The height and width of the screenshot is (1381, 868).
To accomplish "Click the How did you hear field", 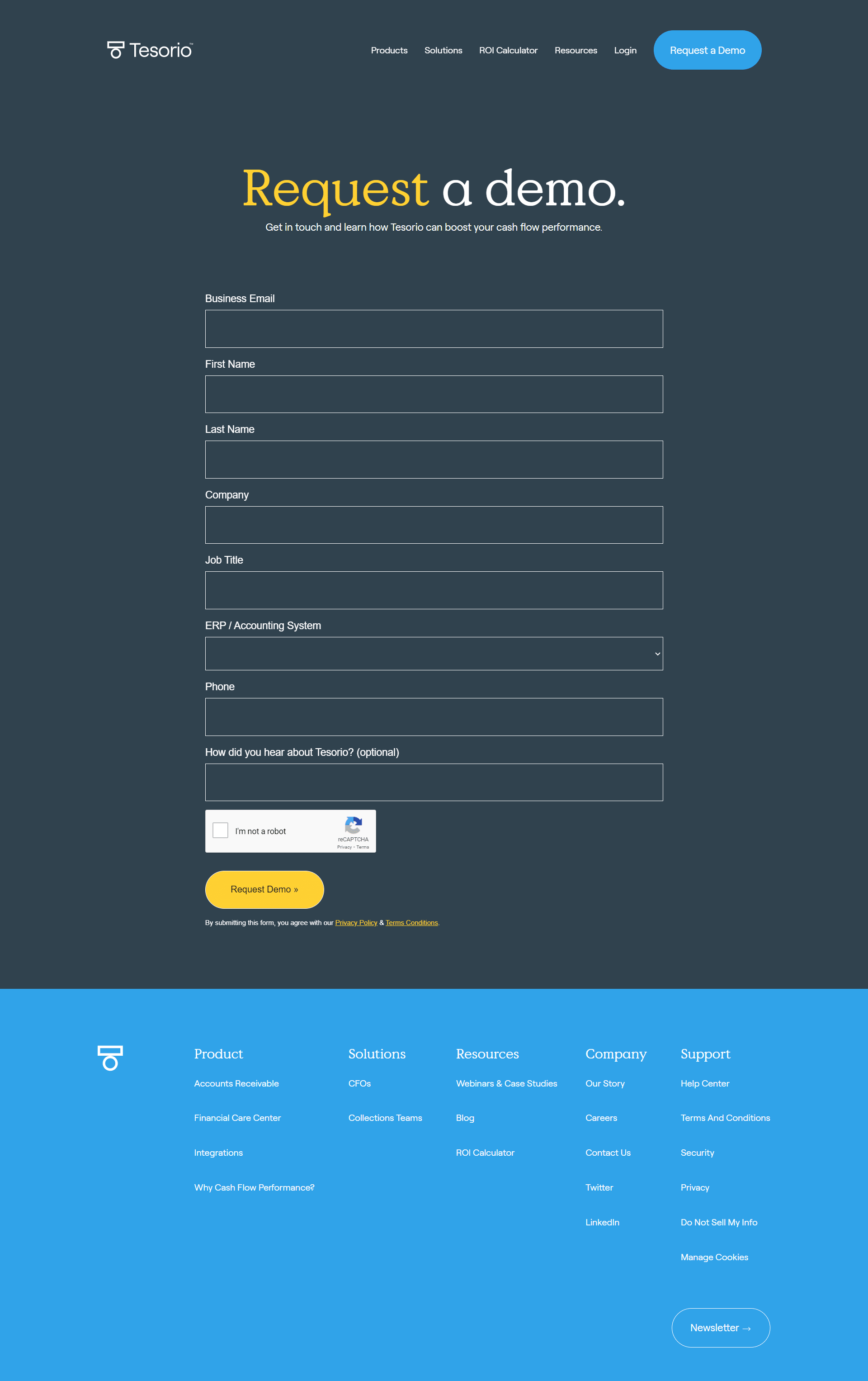I will (433, 783).
